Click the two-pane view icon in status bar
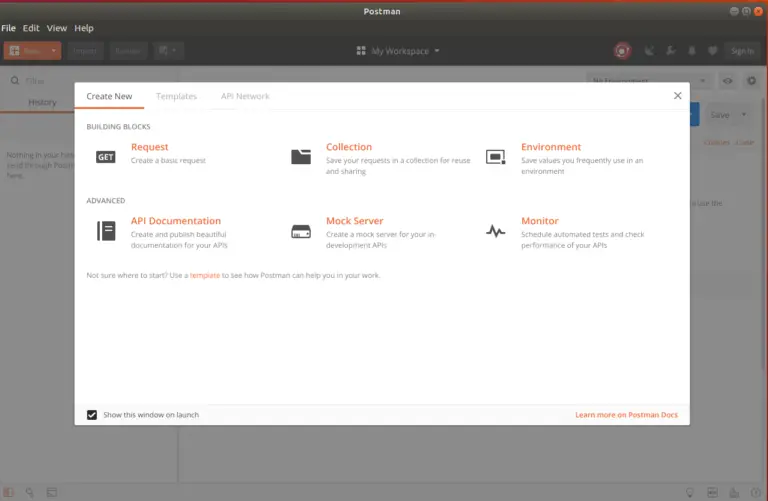768x501 pixels. pos(712,492)
